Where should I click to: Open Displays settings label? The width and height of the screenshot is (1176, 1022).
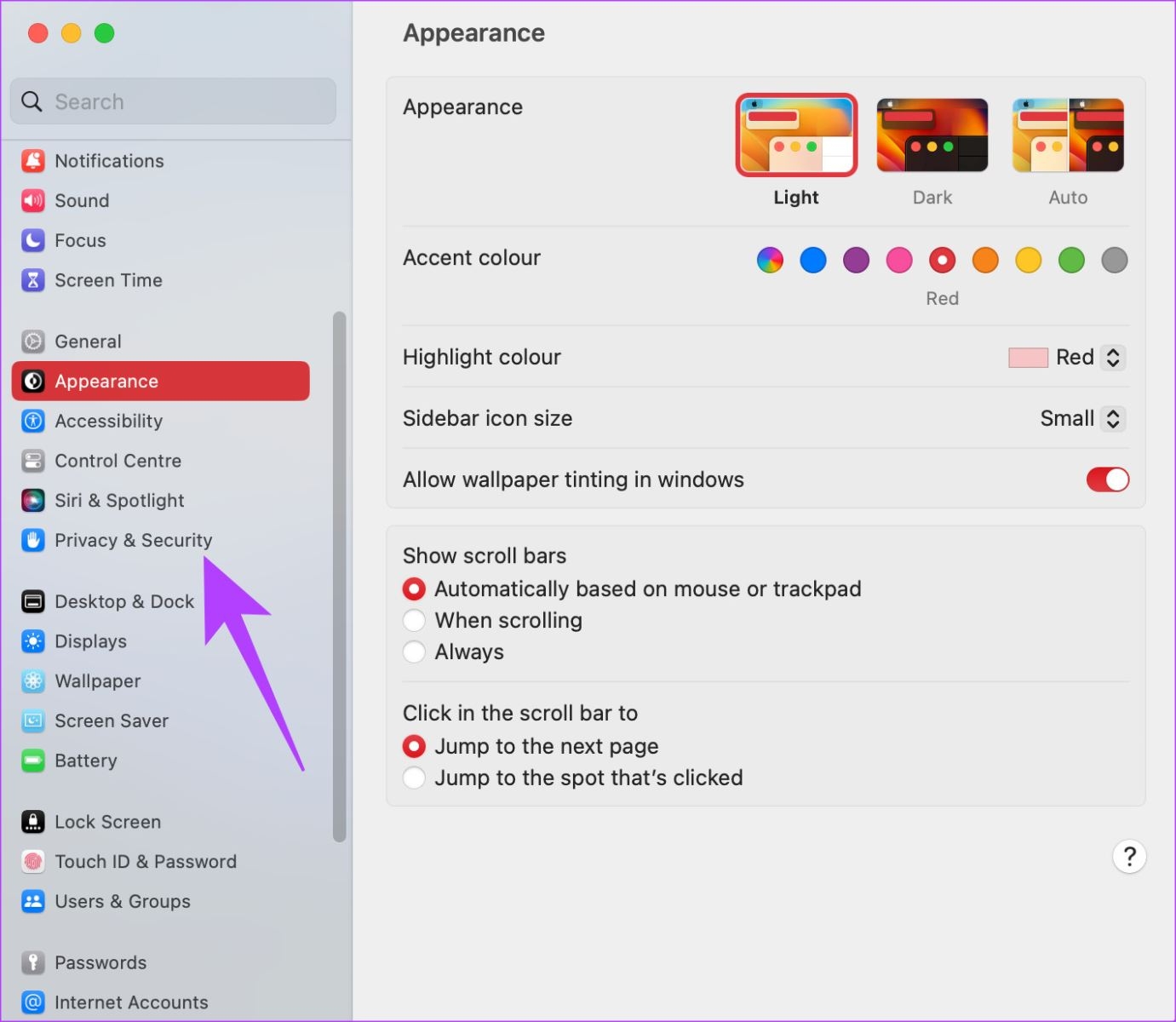[90, 641]
